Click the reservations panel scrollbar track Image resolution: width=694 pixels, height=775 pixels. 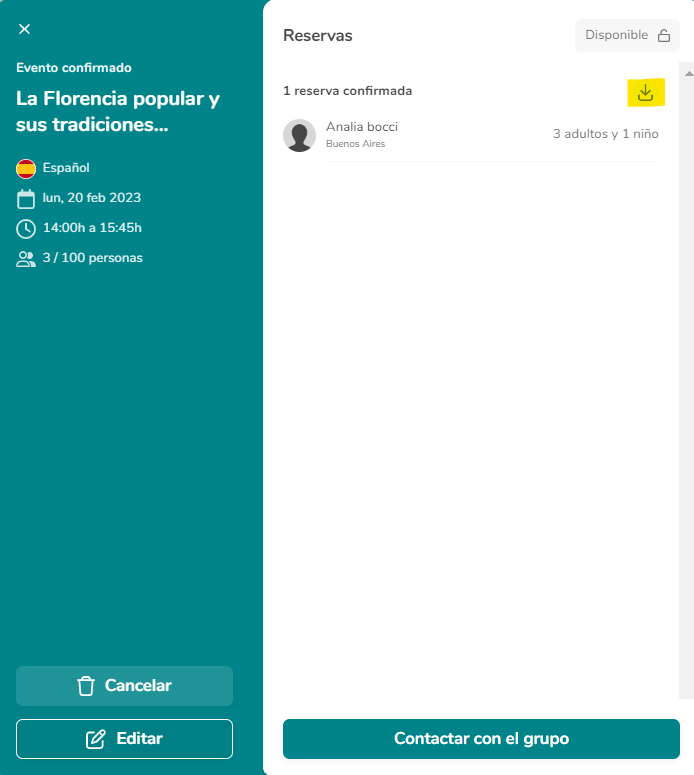(x=686, y=386)
